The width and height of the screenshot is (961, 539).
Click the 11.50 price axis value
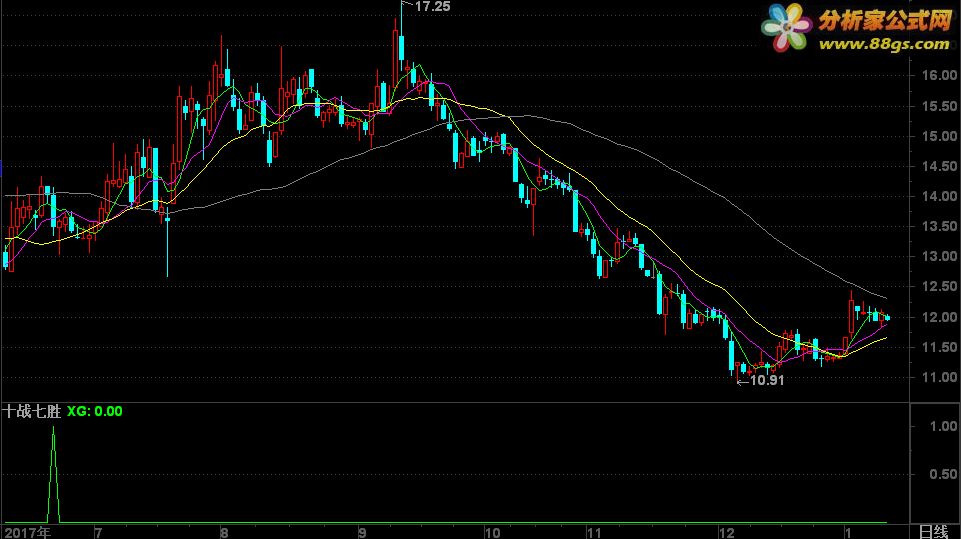pos(940,347)
